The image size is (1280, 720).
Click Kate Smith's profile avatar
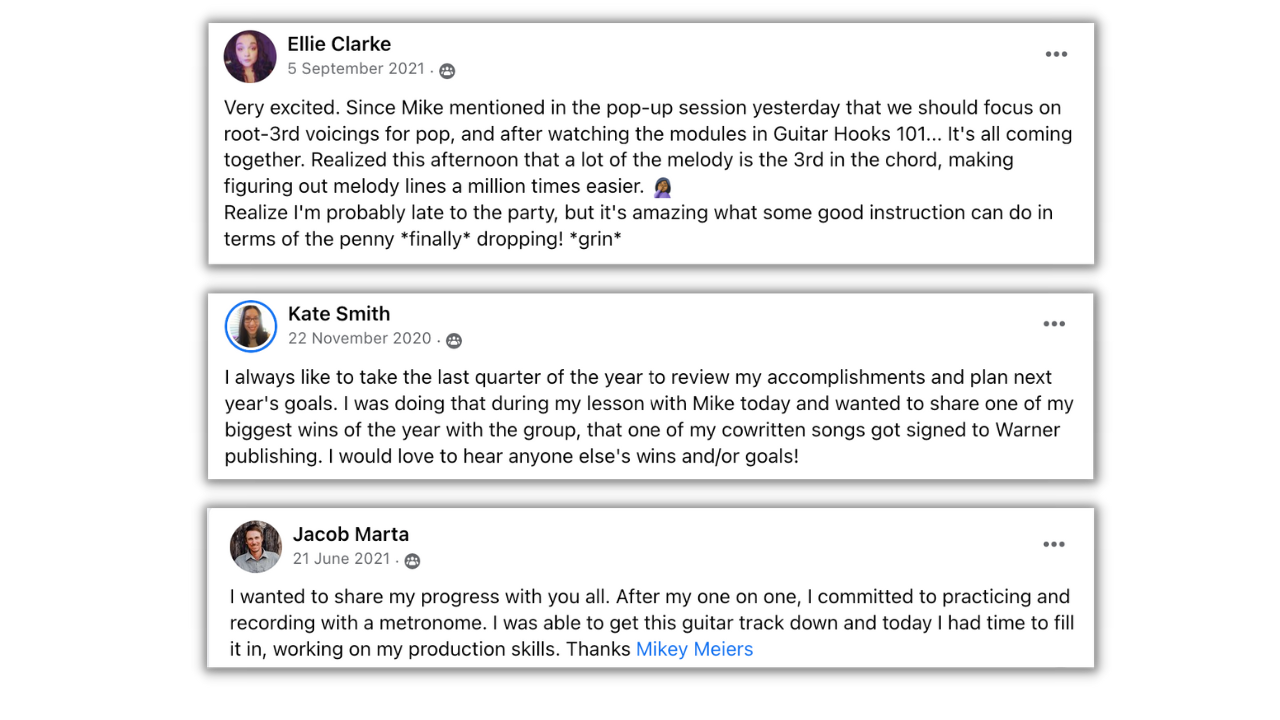pos(251,326)
